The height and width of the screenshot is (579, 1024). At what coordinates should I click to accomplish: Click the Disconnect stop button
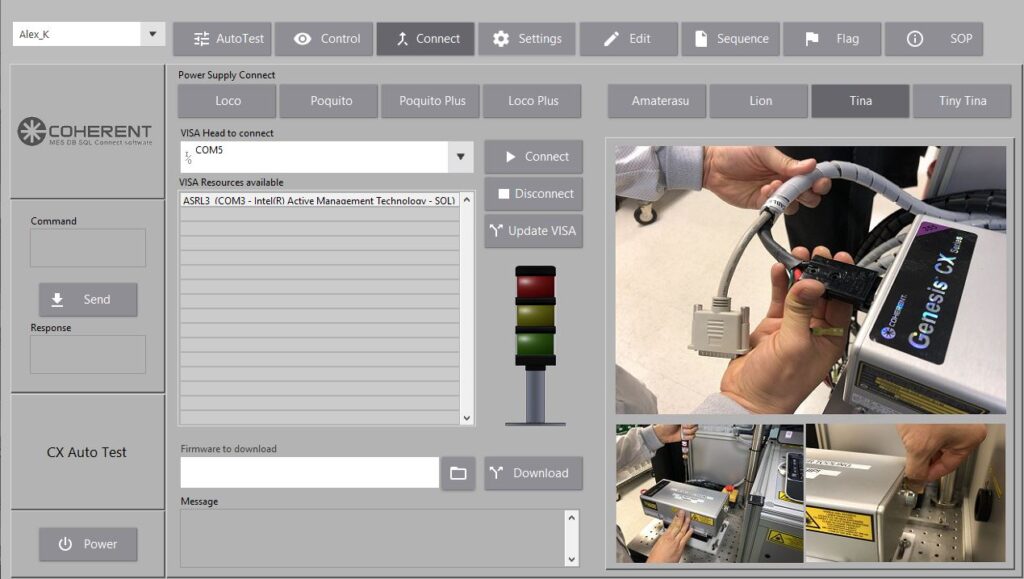pyautogui.click(x=534, y=194)
